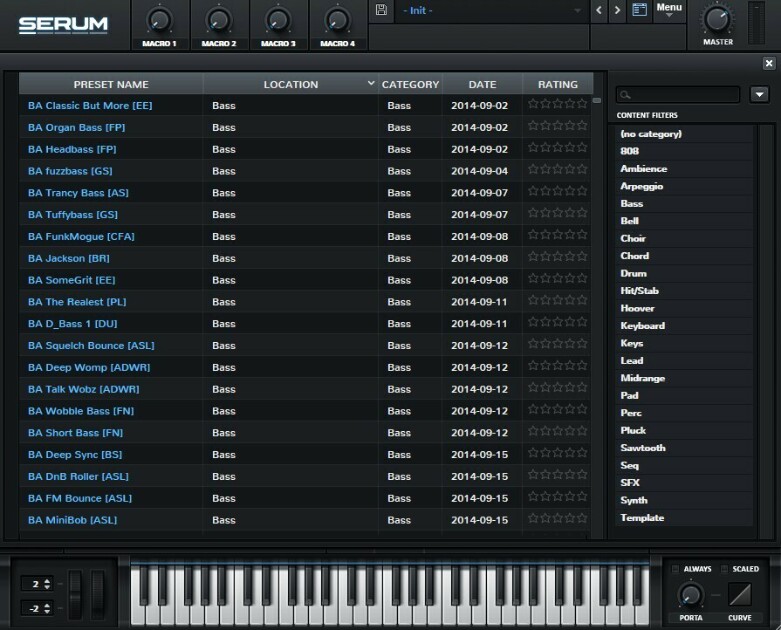
Task: Click the mod wheel
Action: click(98, 595)
